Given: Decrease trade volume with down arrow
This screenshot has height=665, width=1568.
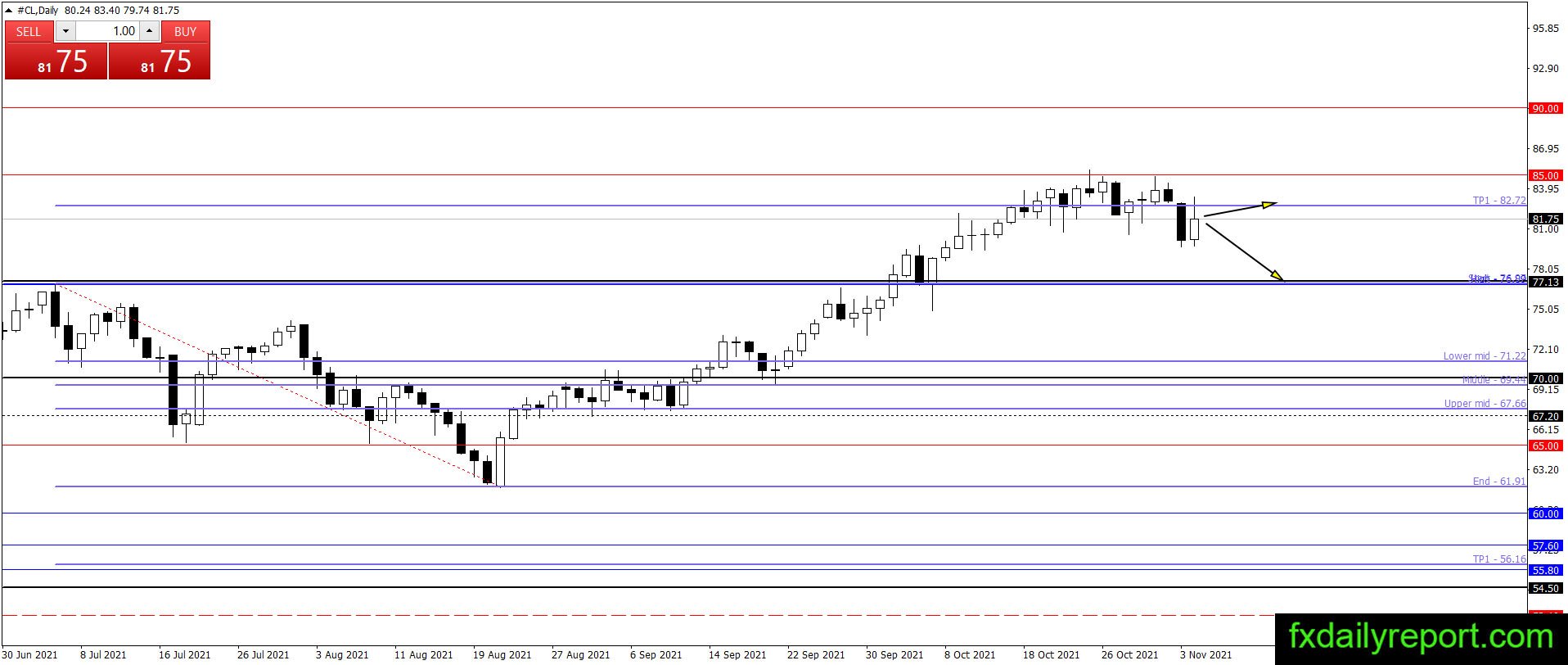Looking at the screenshot, I should pos(66,31).
